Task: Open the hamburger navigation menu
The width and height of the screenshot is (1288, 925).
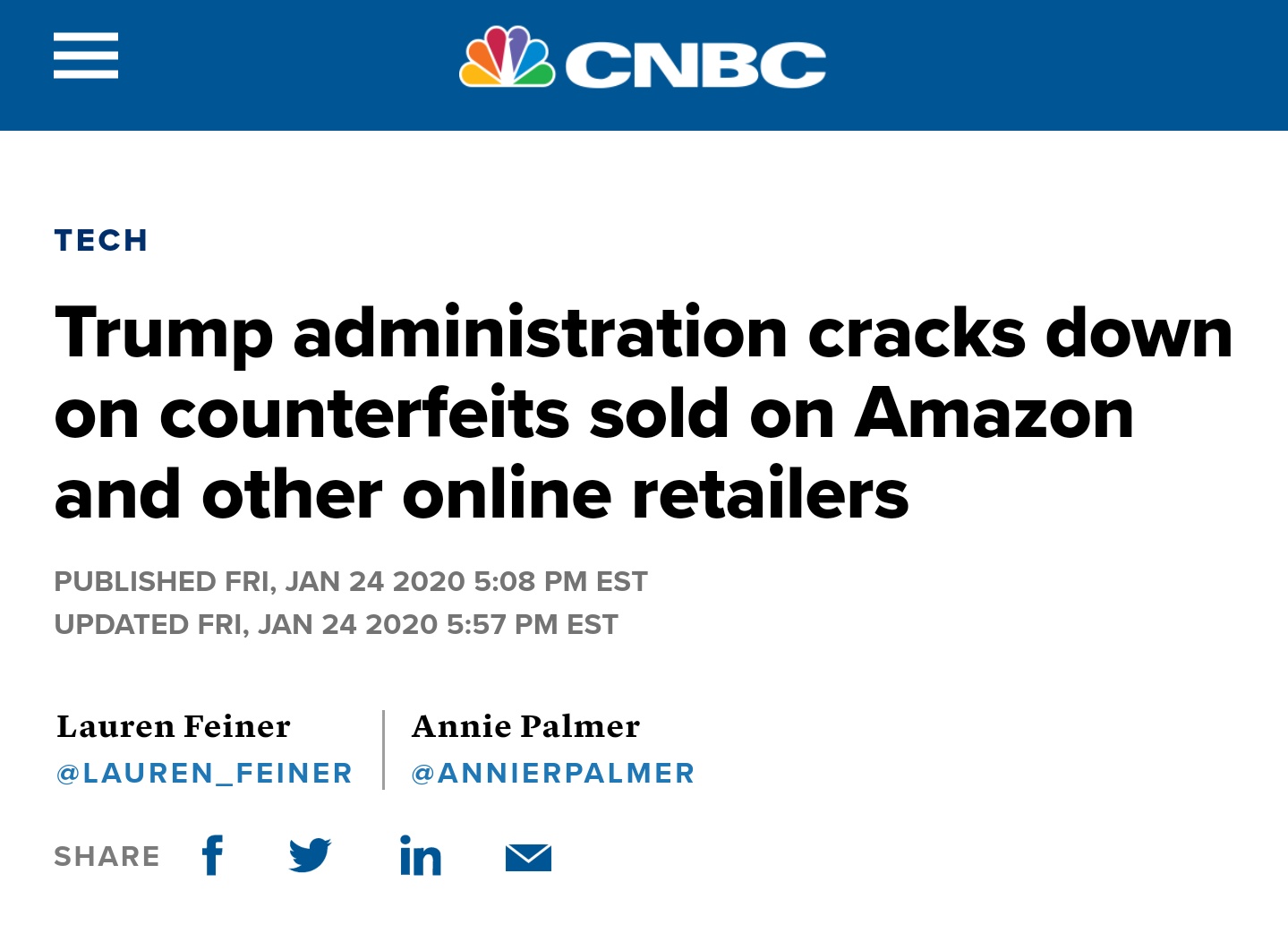Action: click(x=86, y=56)
